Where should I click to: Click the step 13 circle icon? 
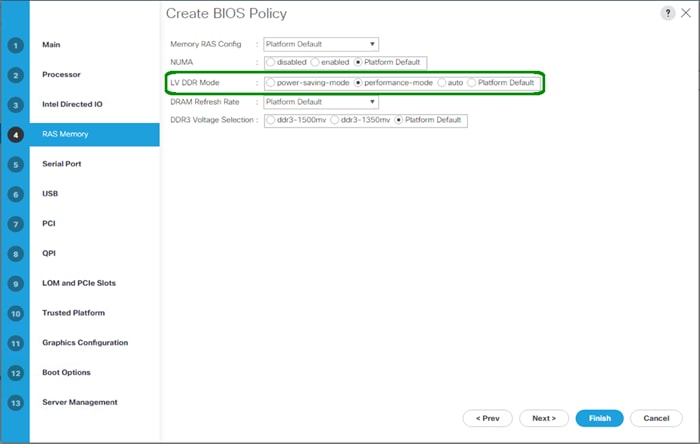(16, 403)
